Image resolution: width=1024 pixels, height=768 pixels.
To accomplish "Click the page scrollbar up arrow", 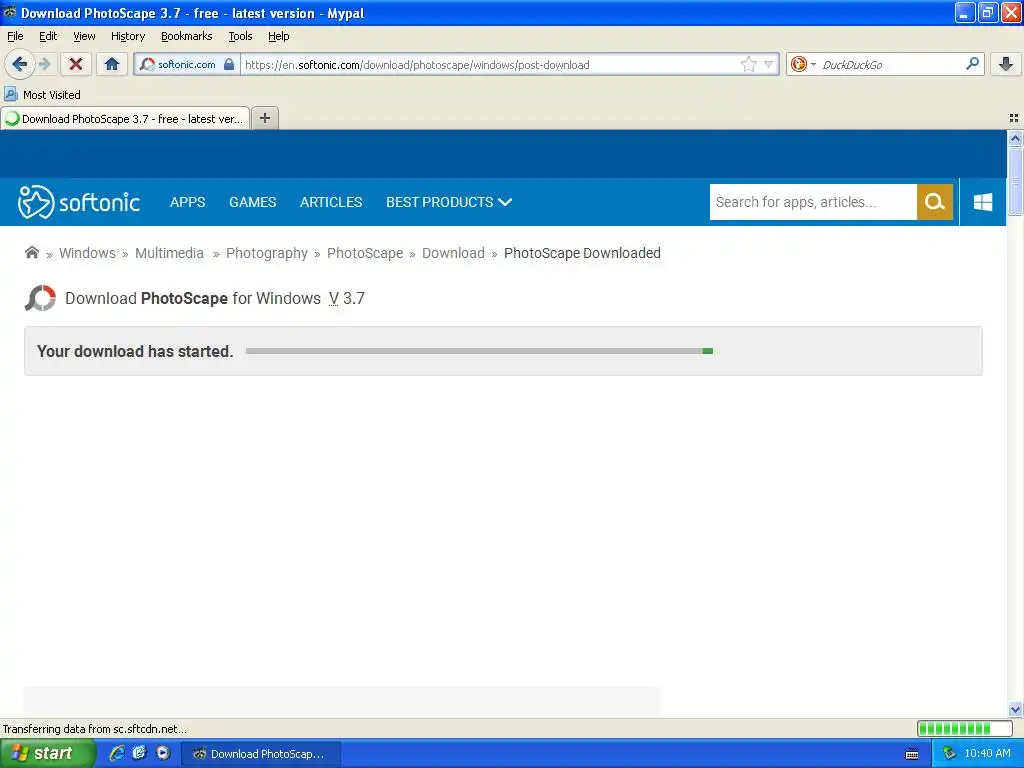I will [1015, 138].
